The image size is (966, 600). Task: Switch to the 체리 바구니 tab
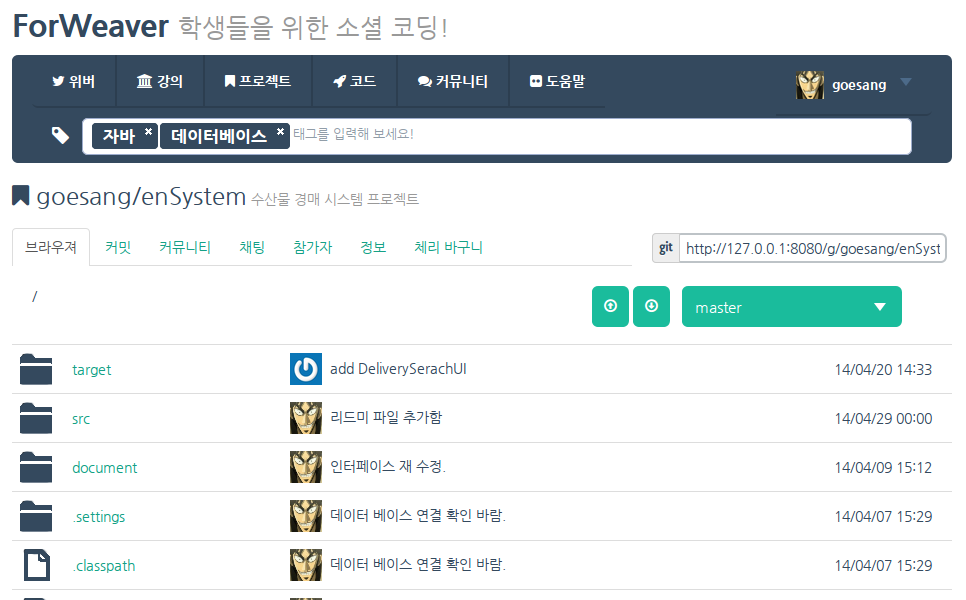pos(448,248)
